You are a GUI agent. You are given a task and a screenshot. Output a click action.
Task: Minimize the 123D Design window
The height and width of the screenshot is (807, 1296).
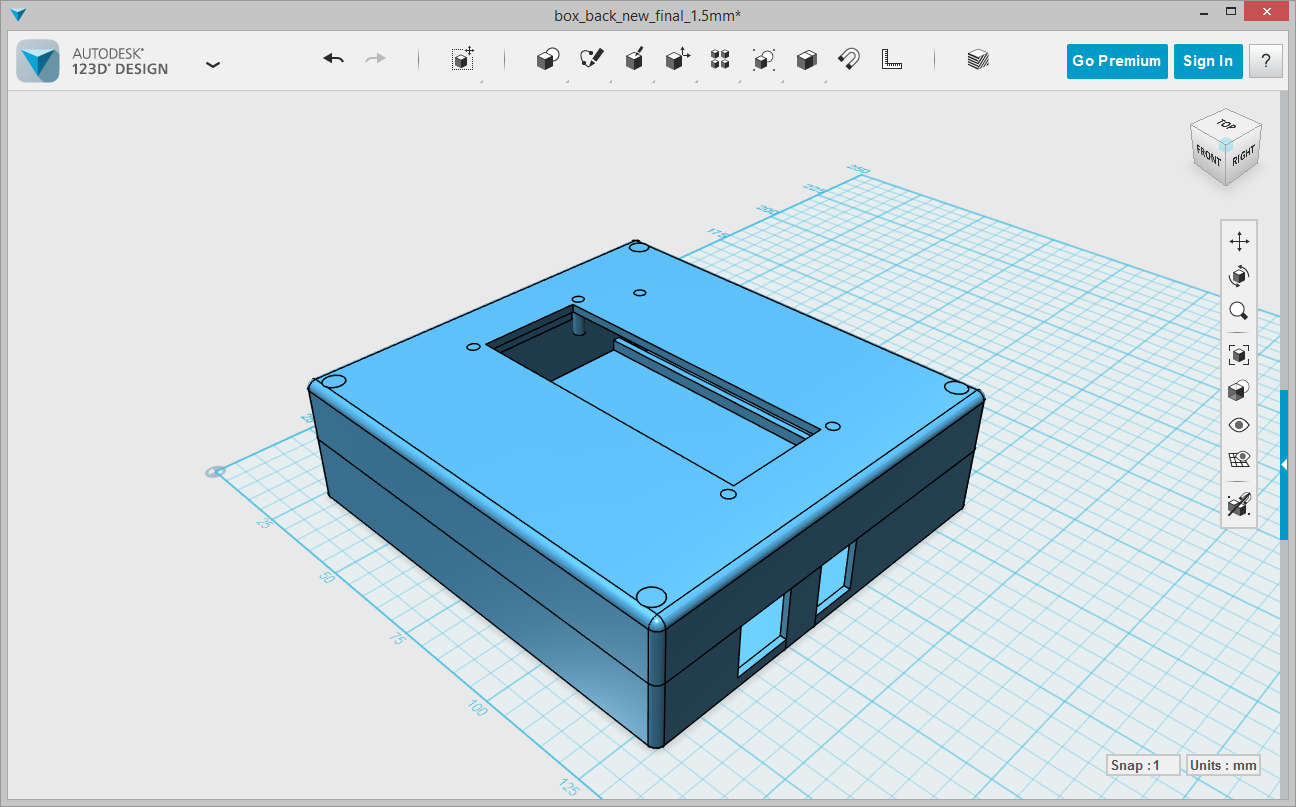pyautogui.click(x=1202, y=13)
